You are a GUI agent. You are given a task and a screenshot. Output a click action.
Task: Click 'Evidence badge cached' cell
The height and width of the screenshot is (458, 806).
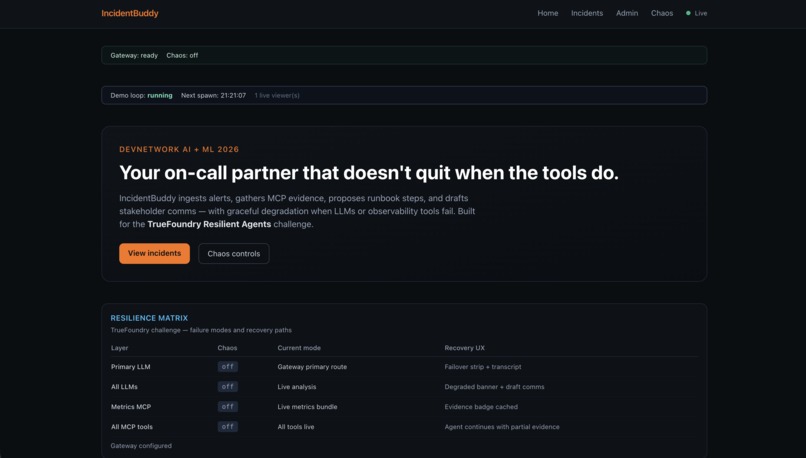pyautogui.click(x=481, y=407)
